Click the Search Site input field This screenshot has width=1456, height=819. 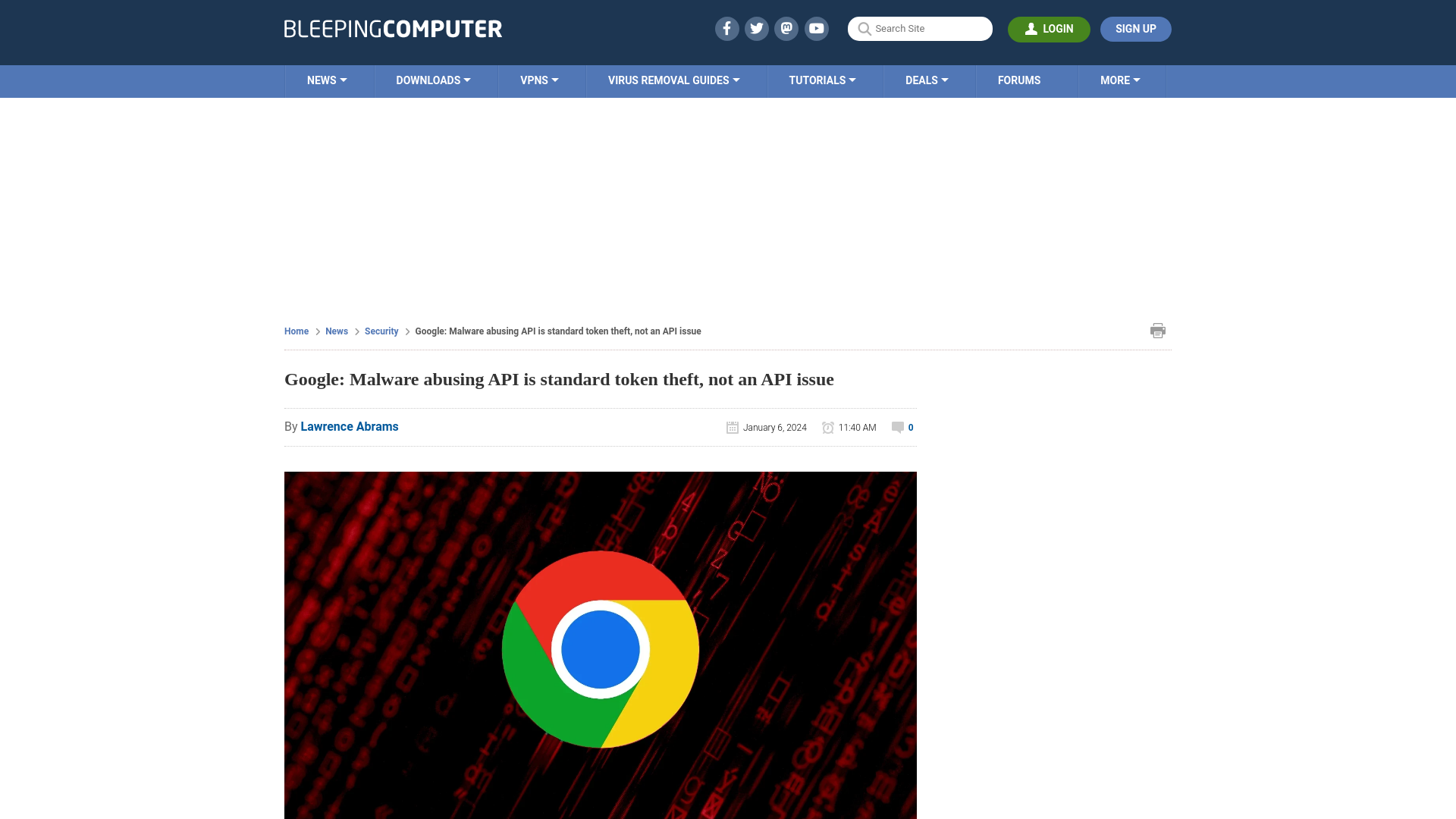click(920, 29)
